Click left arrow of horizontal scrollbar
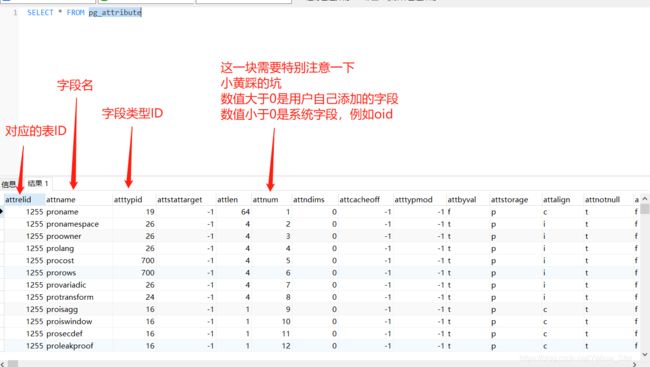Image resolution: width=650 pixels, height=367 pixels. click(x=2, y=364)
